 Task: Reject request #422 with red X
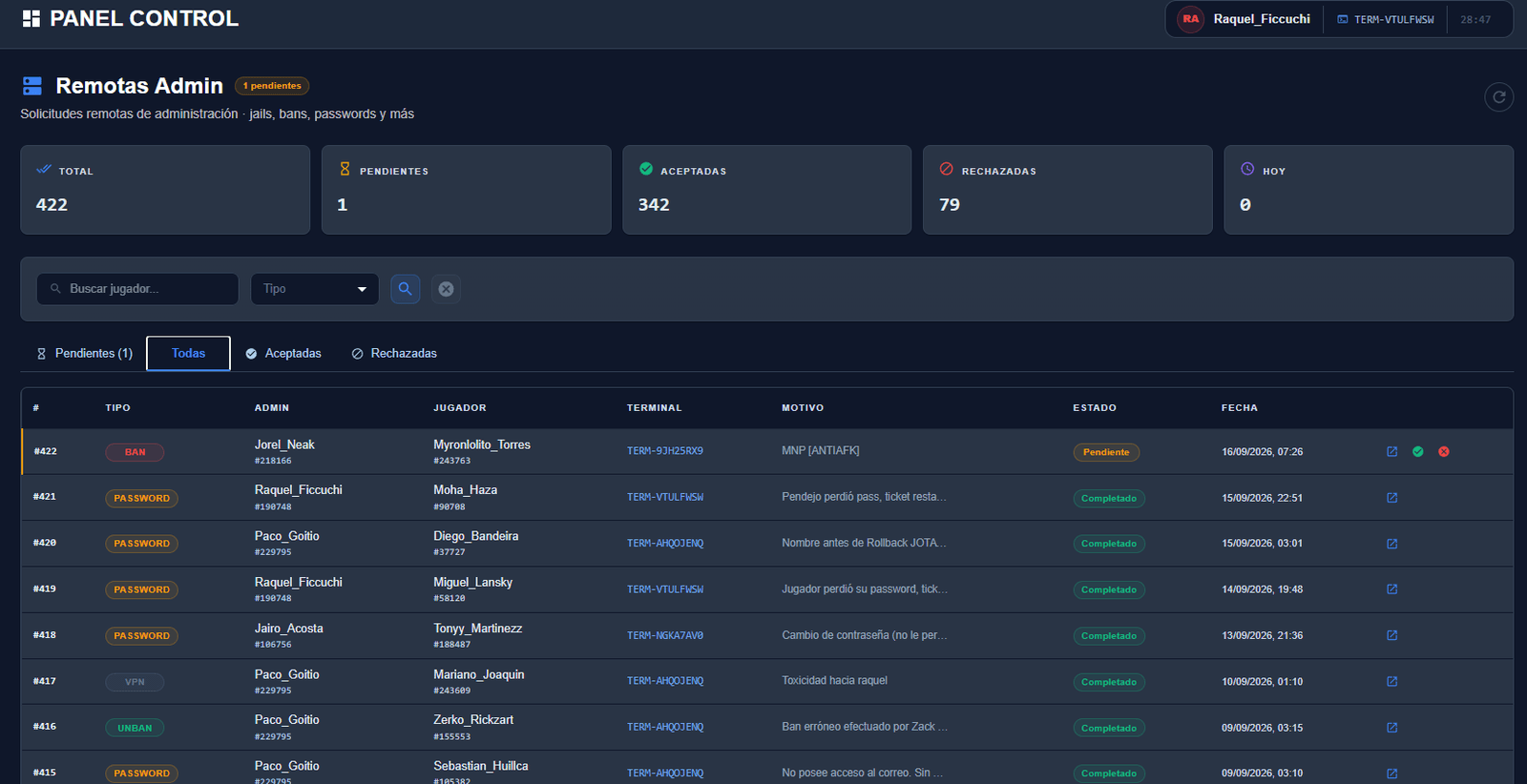[x=1444, y=452]
